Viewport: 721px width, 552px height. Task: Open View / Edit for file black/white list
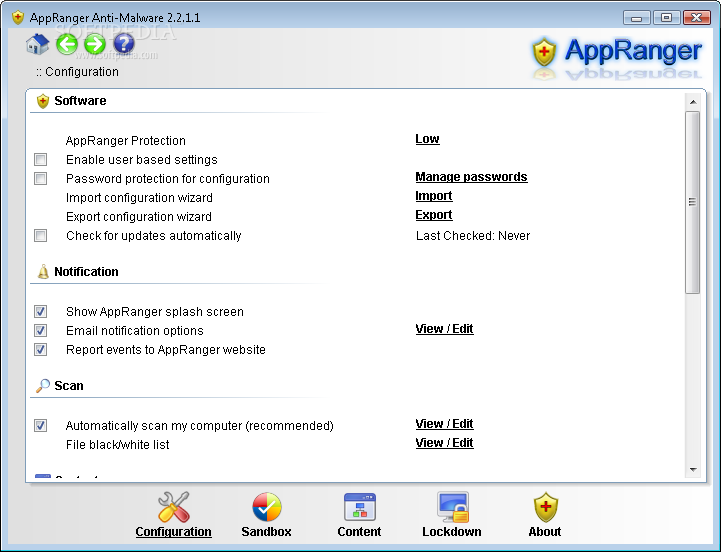click(x=444, y=443)
